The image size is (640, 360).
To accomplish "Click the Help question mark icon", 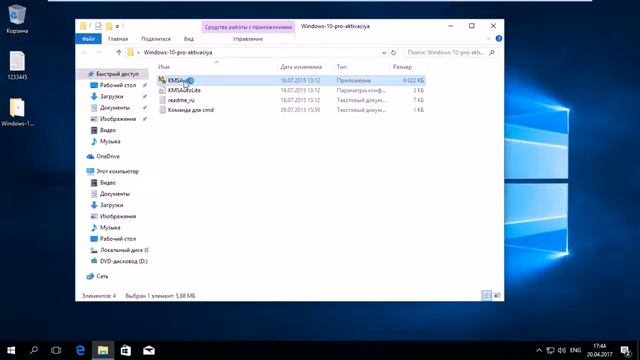I will coord(499,38).
